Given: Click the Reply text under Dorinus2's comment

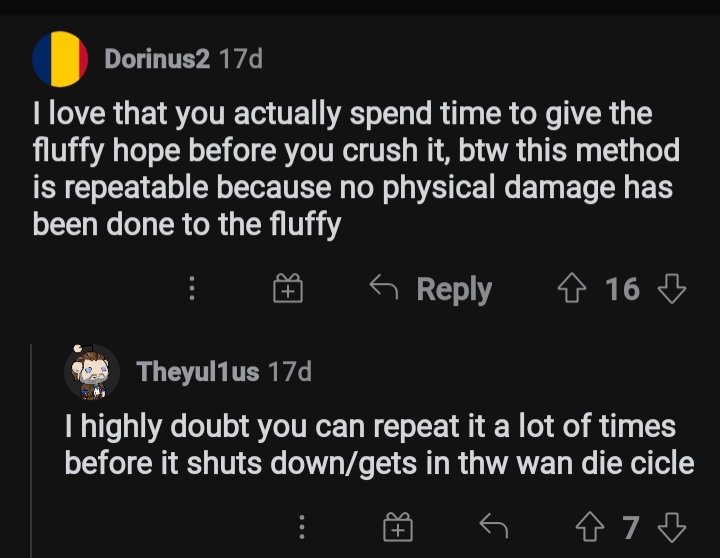Looking at the screenshot, I should click(x=454, y=290).
